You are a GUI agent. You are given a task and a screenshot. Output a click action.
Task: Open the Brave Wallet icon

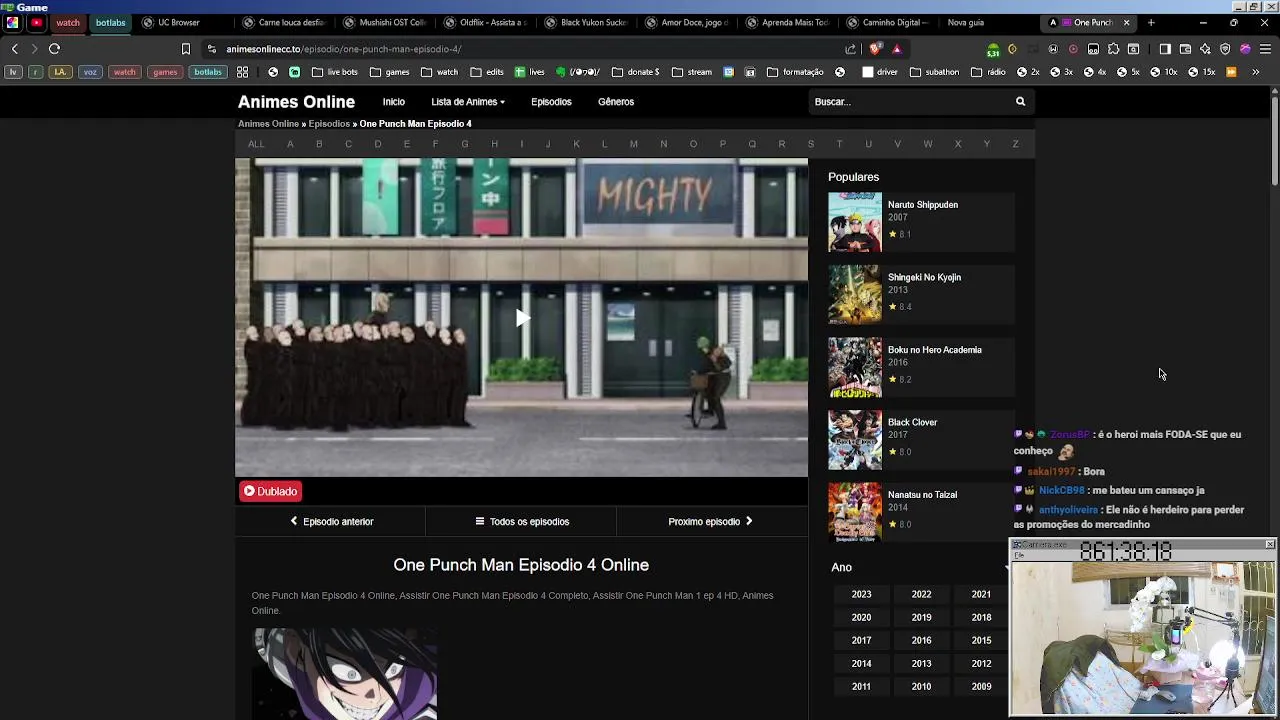[x=1185, y=49]
